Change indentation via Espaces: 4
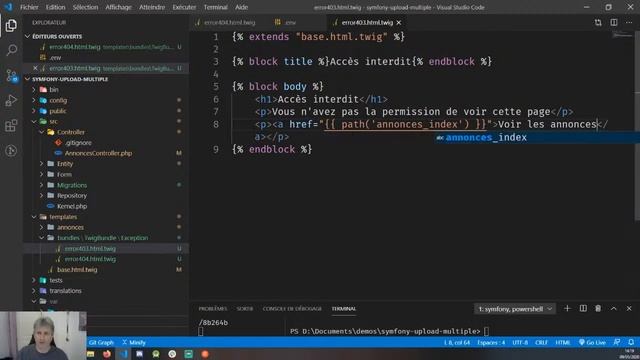 click(x=491, y=342)
